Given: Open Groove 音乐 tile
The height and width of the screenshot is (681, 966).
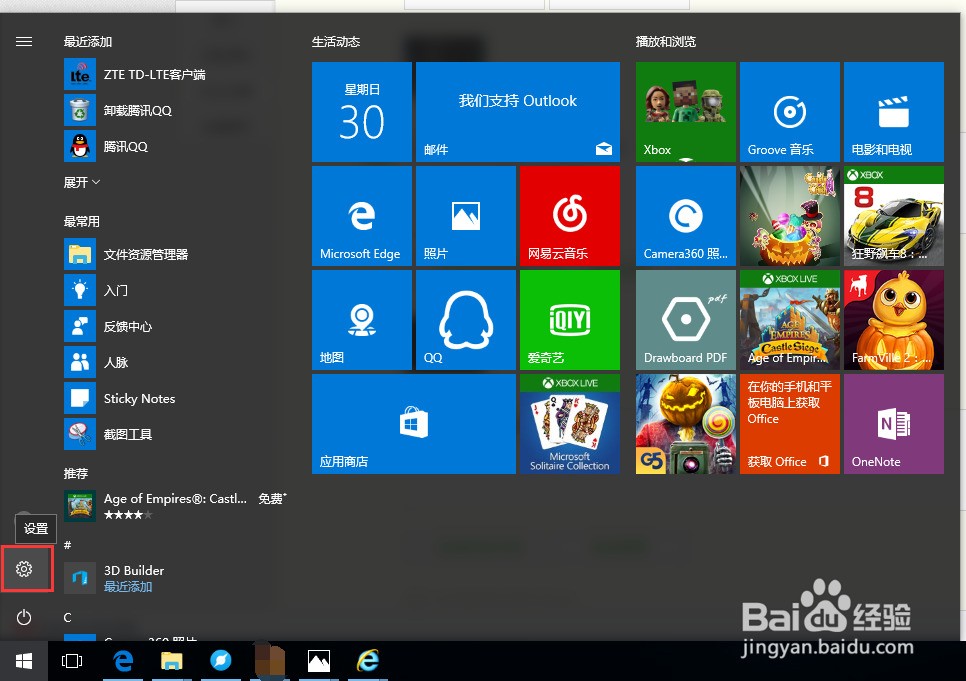Looking at the screenshot, I should (x=790, y=112).
